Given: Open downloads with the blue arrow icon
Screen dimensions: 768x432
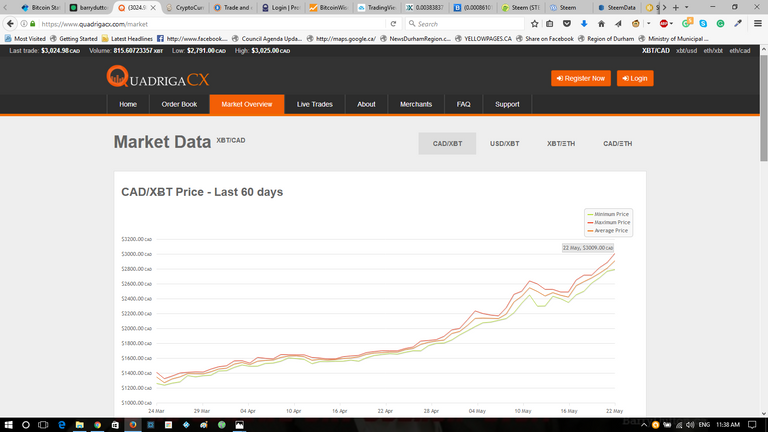Looking at the screenshot, I should click(x=584, y=24).
